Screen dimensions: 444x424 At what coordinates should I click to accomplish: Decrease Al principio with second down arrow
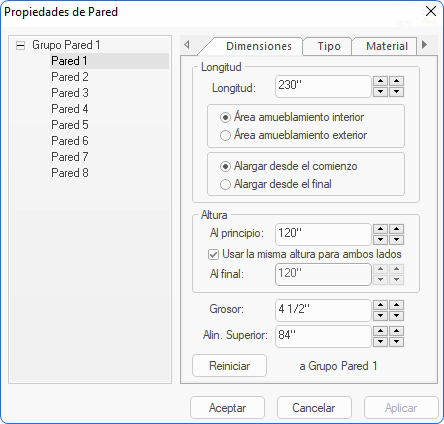pyautogui.click(x=396, y=240)
